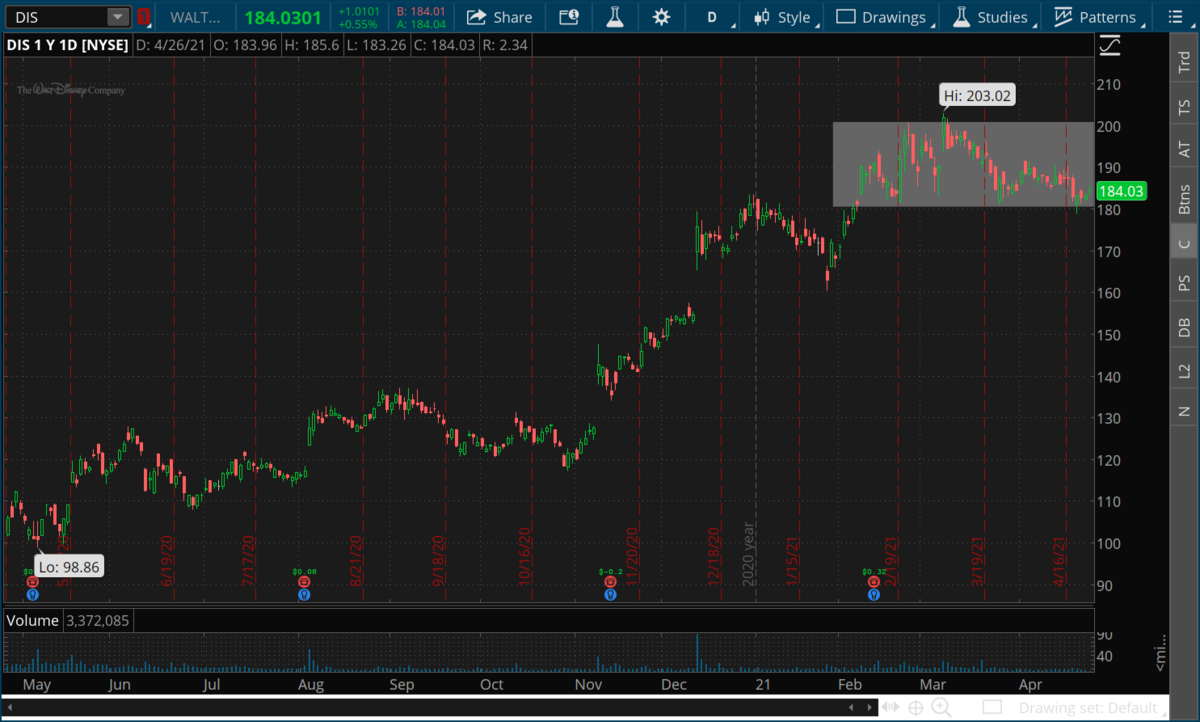This screenshot has height=722, width=1200.
Task: Click the red earnings phone icon near February
Action: pos(874,582)
